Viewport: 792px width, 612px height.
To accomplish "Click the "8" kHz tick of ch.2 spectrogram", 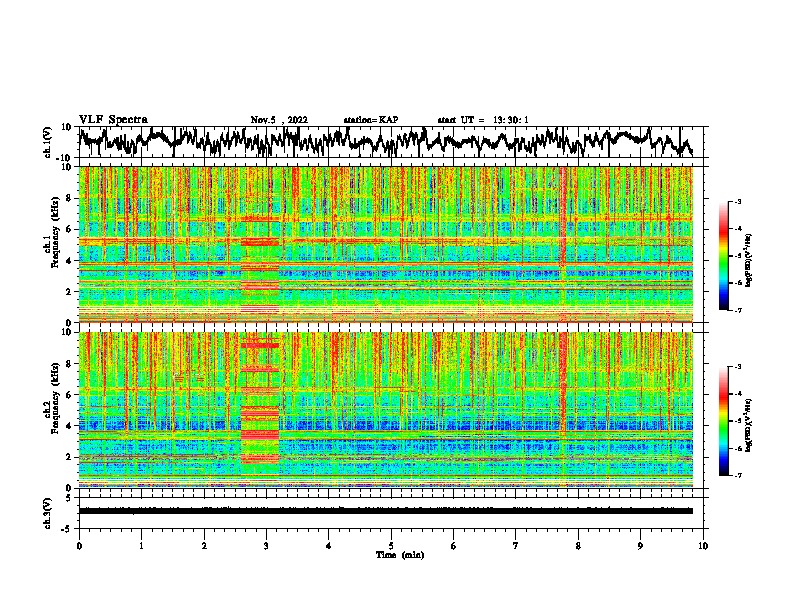I will tap(70, 364).
